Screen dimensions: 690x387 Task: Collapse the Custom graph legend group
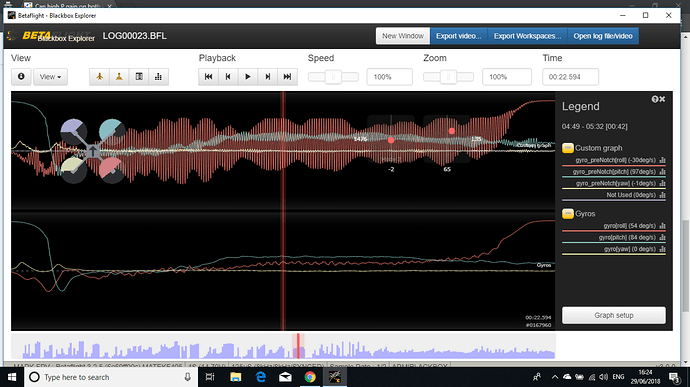point(568,148)
